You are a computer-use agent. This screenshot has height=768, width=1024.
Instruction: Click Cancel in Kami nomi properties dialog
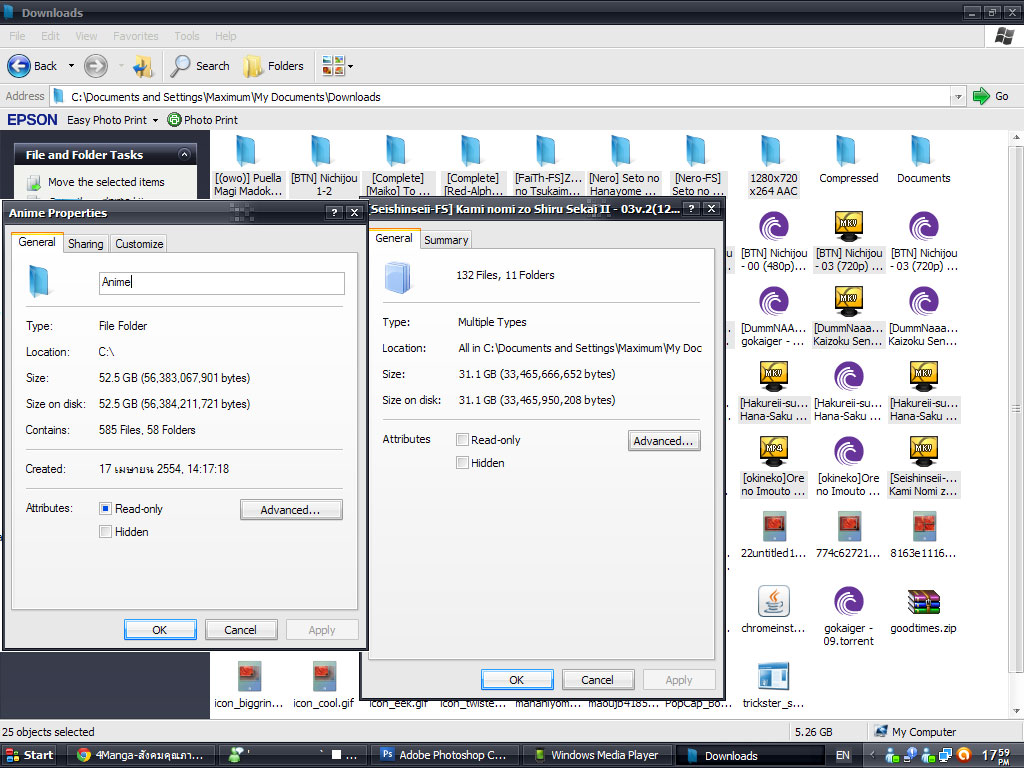click(x=598, y=680)
